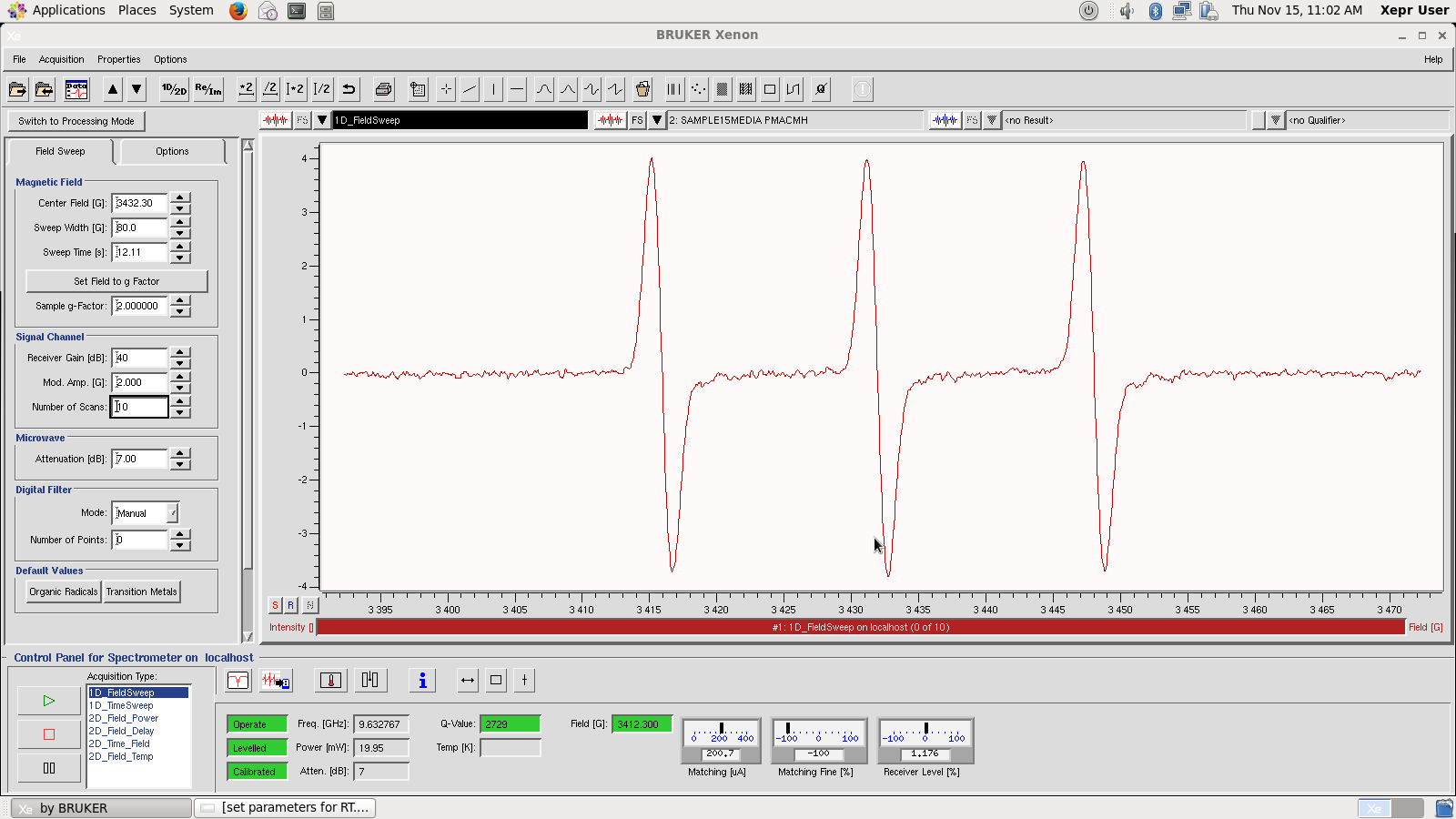Toggle the Re/Im display button

click(x=208, y=89)
